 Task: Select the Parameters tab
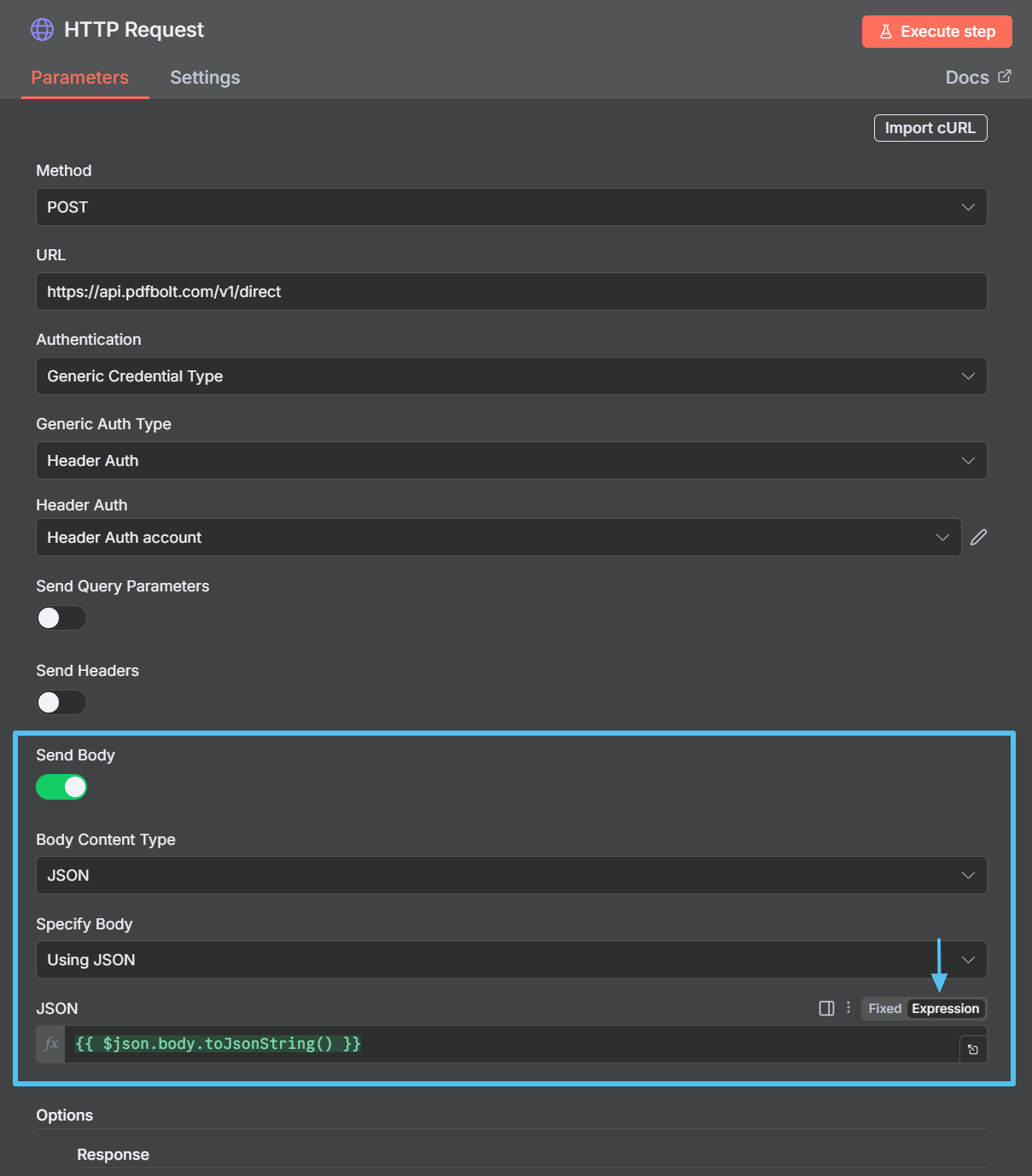[x=80, y=77]
